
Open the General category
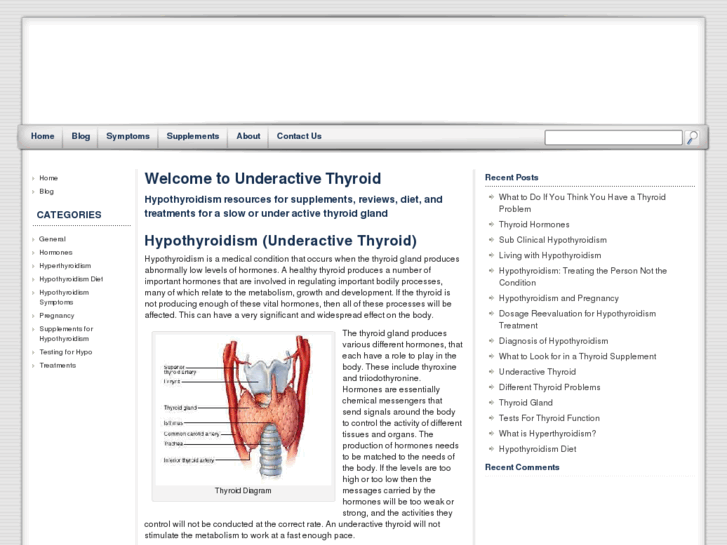coord(52,239)
